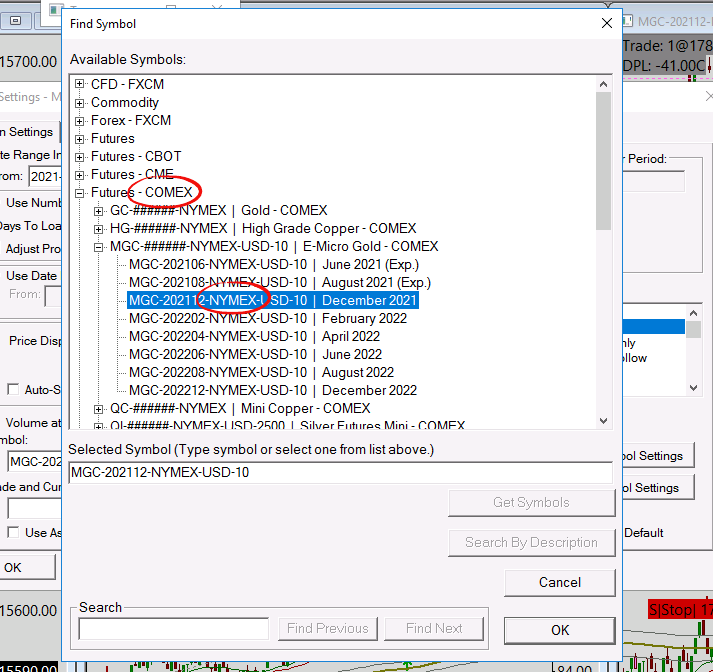Image resolution: width=713 pixels, height=672 pixels.
Task: Expand the Commodity tree node
Action: (80, 103)
